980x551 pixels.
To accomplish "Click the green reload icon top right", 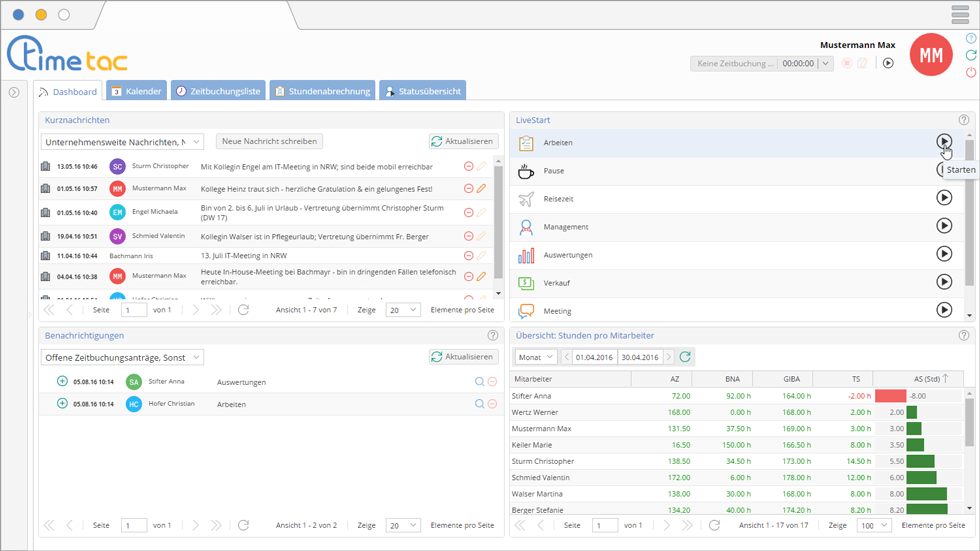I will tap(971, 55).
